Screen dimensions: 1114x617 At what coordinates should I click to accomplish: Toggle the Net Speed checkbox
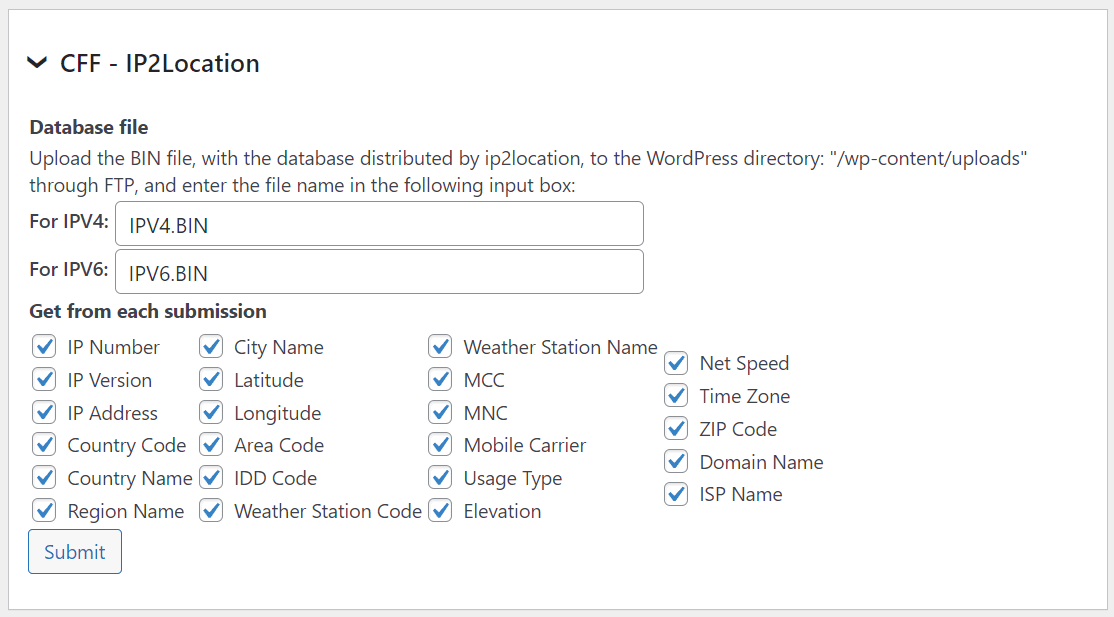coord(676,363)
